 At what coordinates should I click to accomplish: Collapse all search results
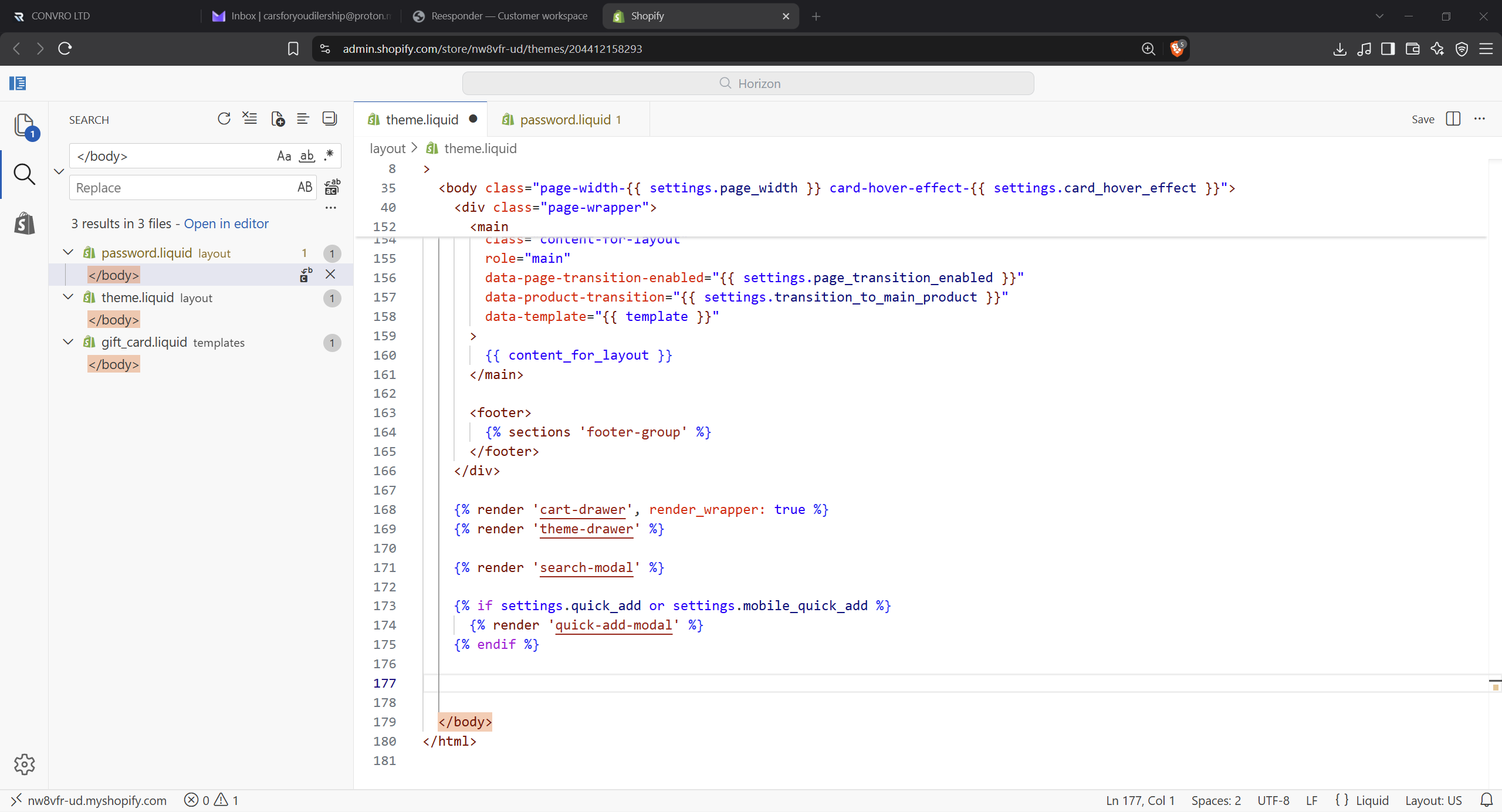point(330,119)
